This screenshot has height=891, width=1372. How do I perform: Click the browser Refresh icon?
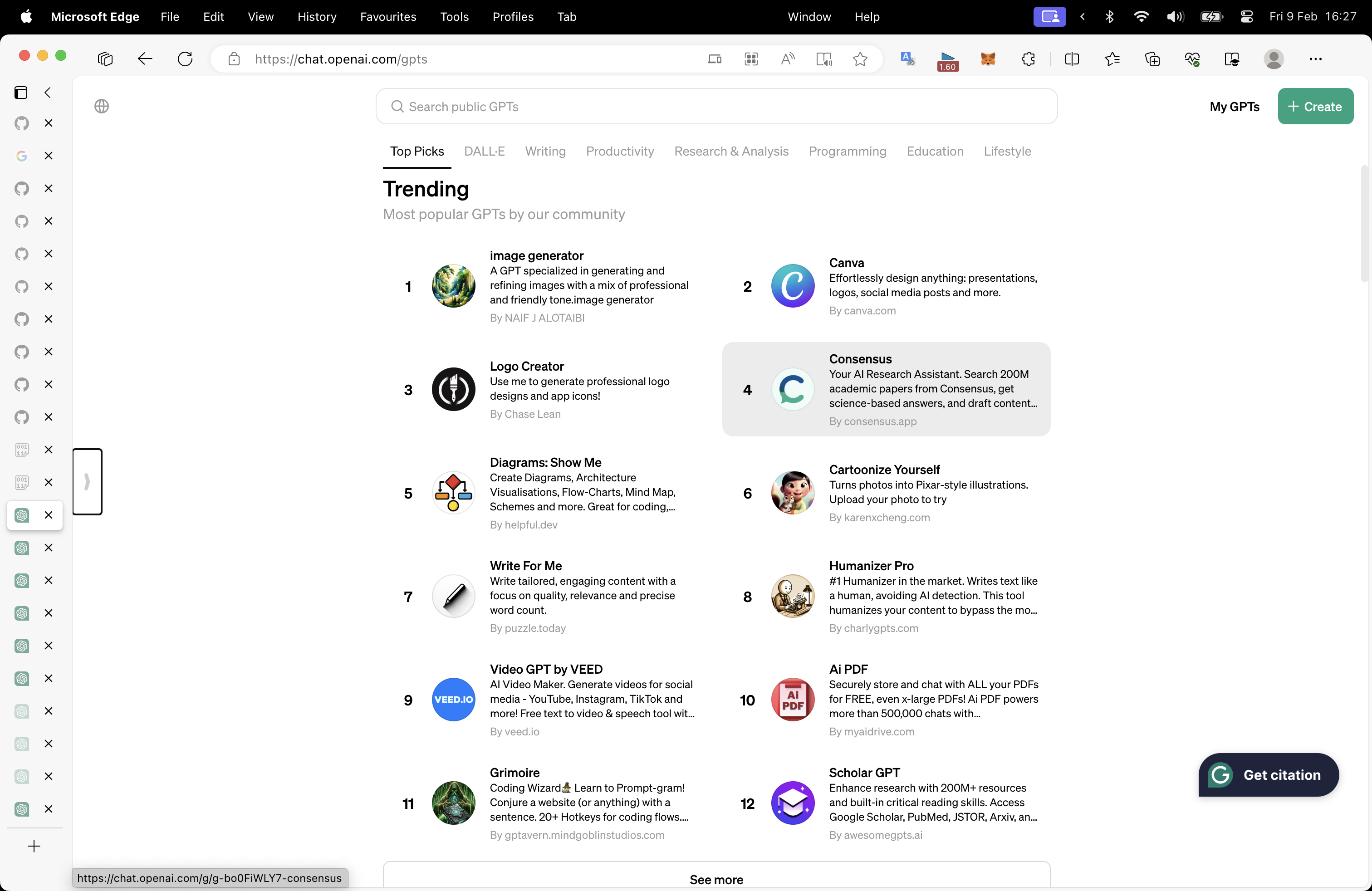(x=185, y=59)
